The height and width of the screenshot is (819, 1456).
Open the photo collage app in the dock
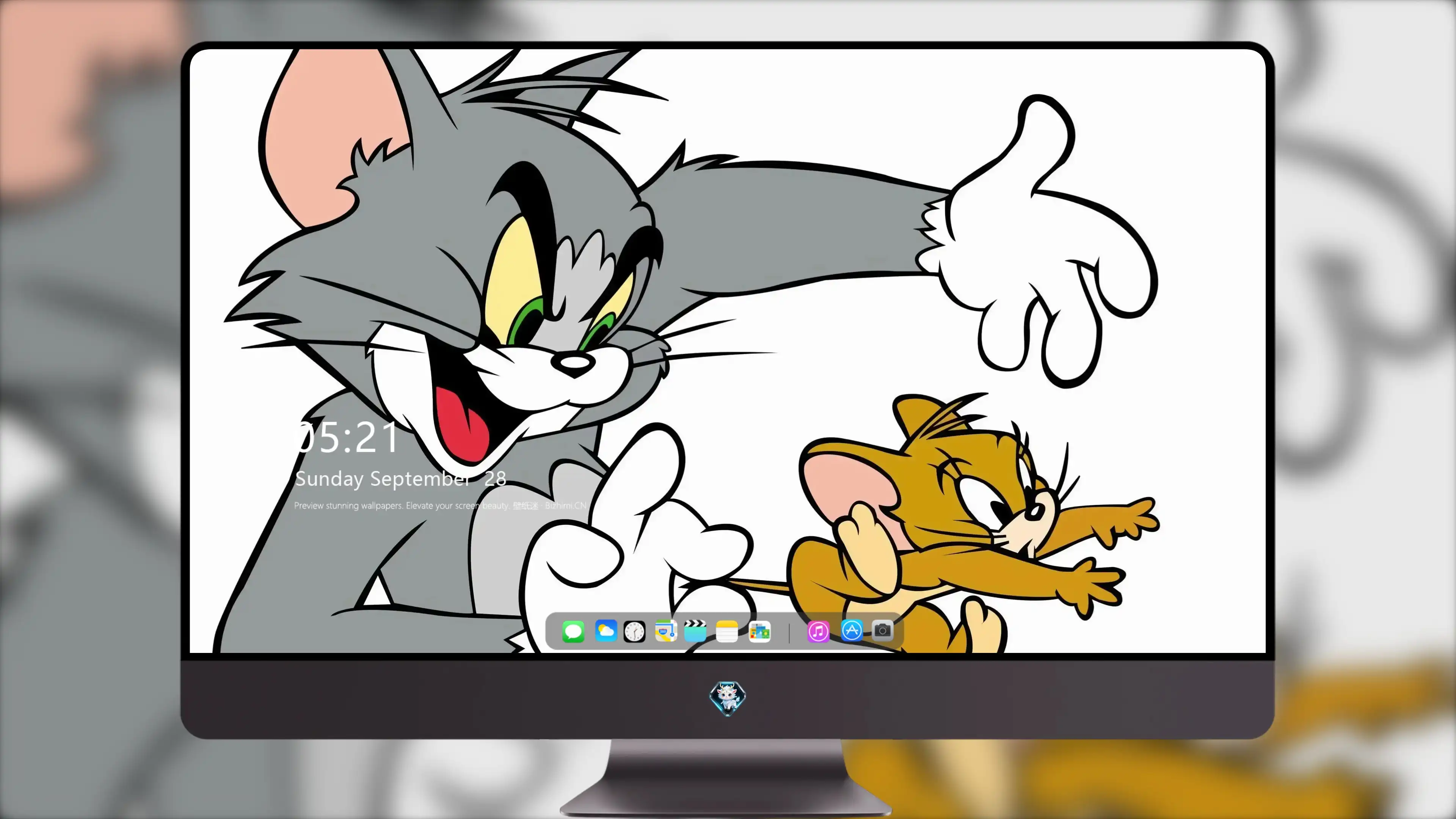point(759,631)
